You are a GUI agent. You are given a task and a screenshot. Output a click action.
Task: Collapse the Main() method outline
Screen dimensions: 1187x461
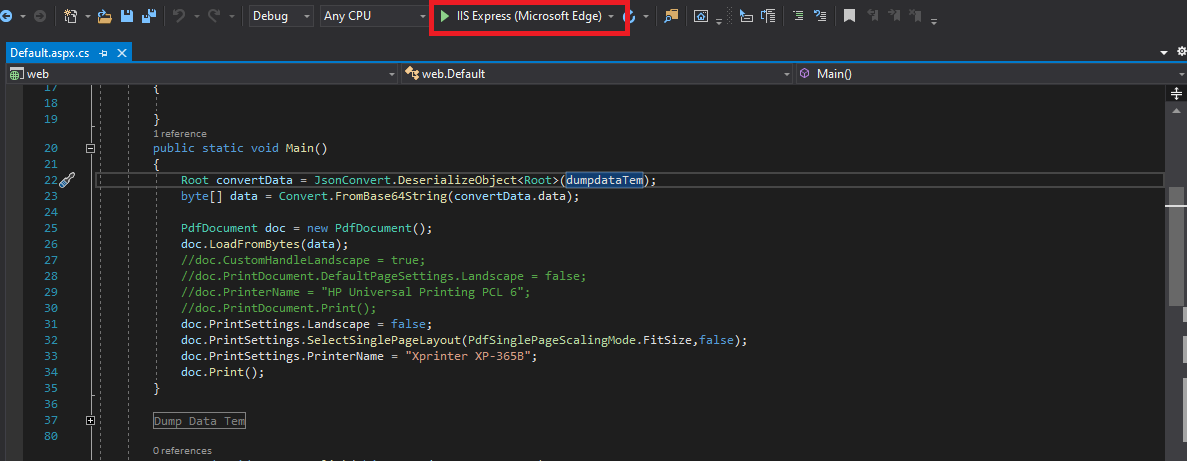pyautogui.click(x=91, y=148)
